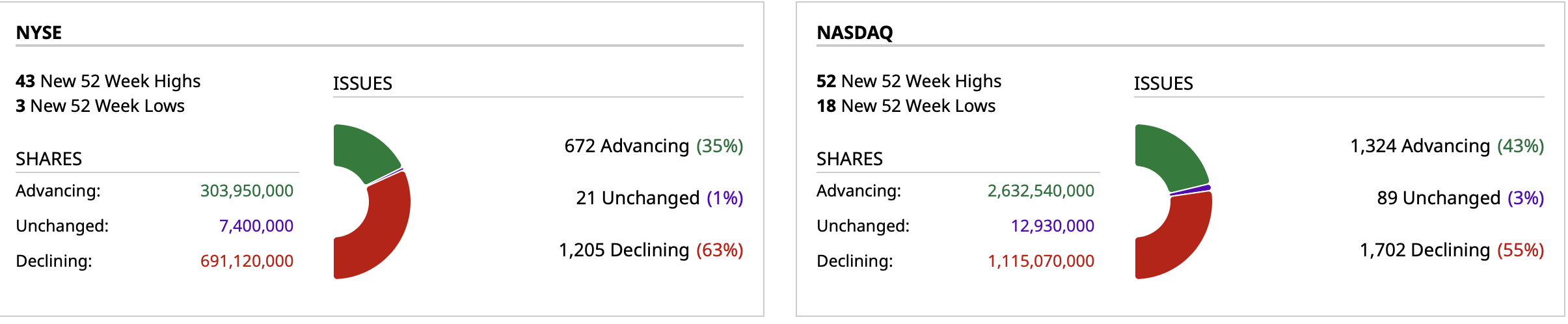Select NYSE 43 New 52 Week Highs

(x=108, y=81)
